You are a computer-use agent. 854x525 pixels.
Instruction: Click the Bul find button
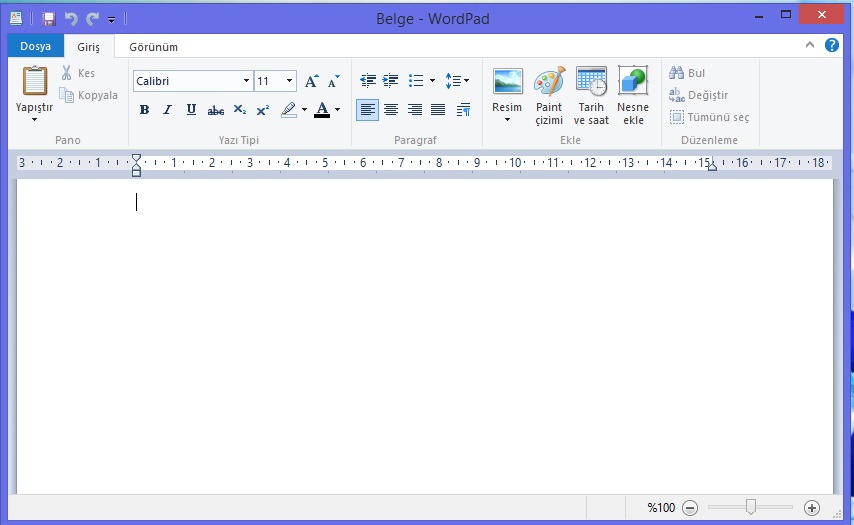click(x=688, y=73)
